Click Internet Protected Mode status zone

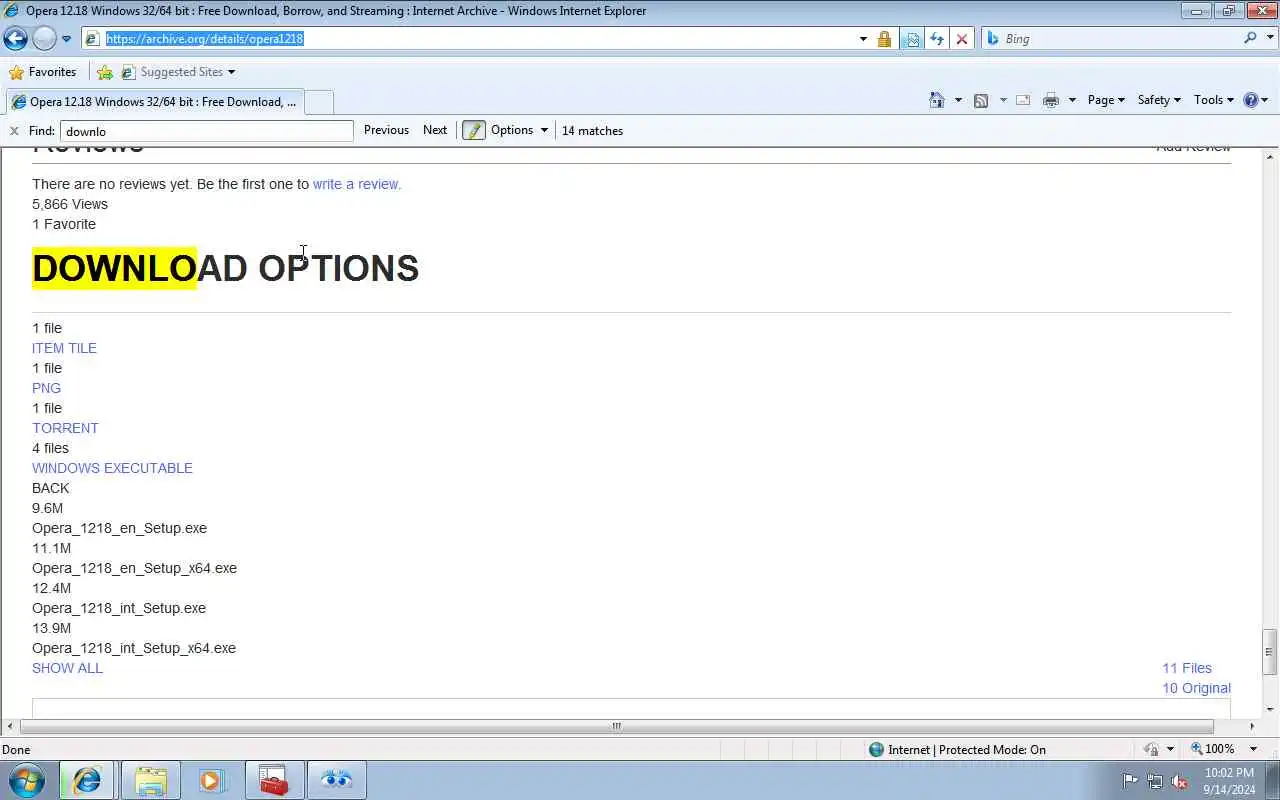tap(957, 749)
